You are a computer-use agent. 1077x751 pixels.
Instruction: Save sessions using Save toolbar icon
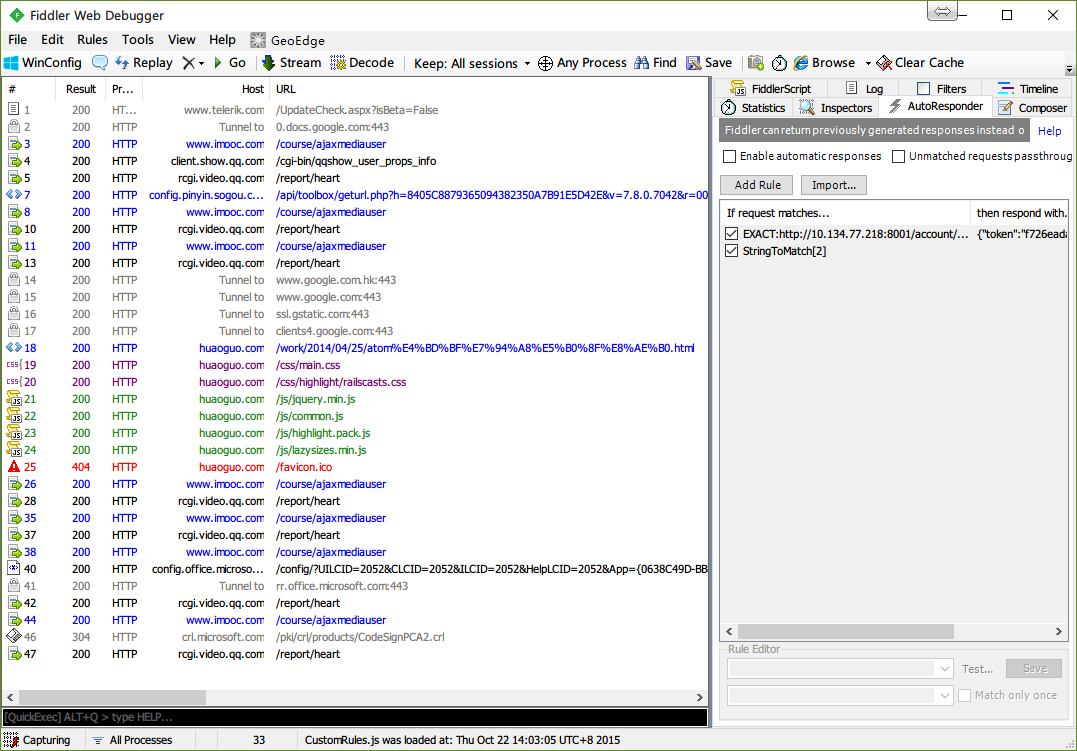tap(710, 63)
